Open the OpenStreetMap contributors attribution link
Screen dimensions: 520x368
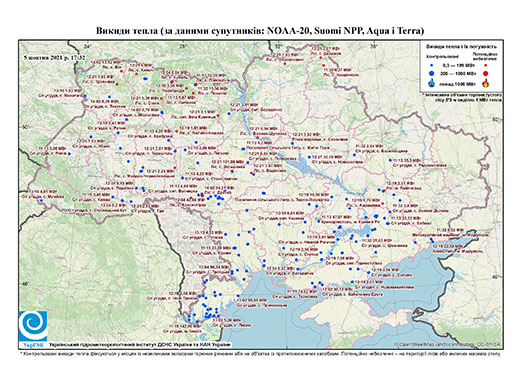pyautogui.click(x=447, y=344)
